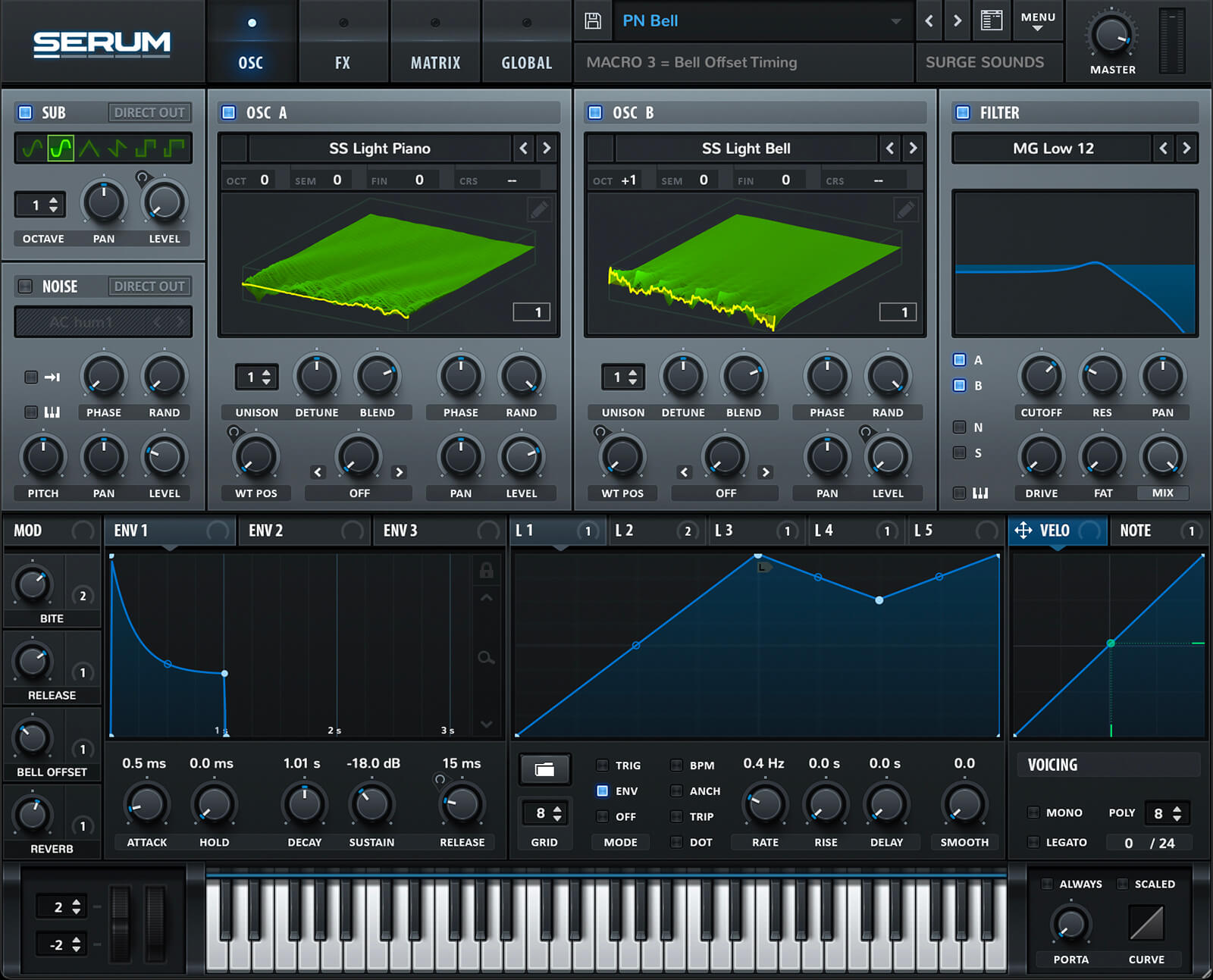Open OSC B wavetable editor pencil

[x=905, y=209]
